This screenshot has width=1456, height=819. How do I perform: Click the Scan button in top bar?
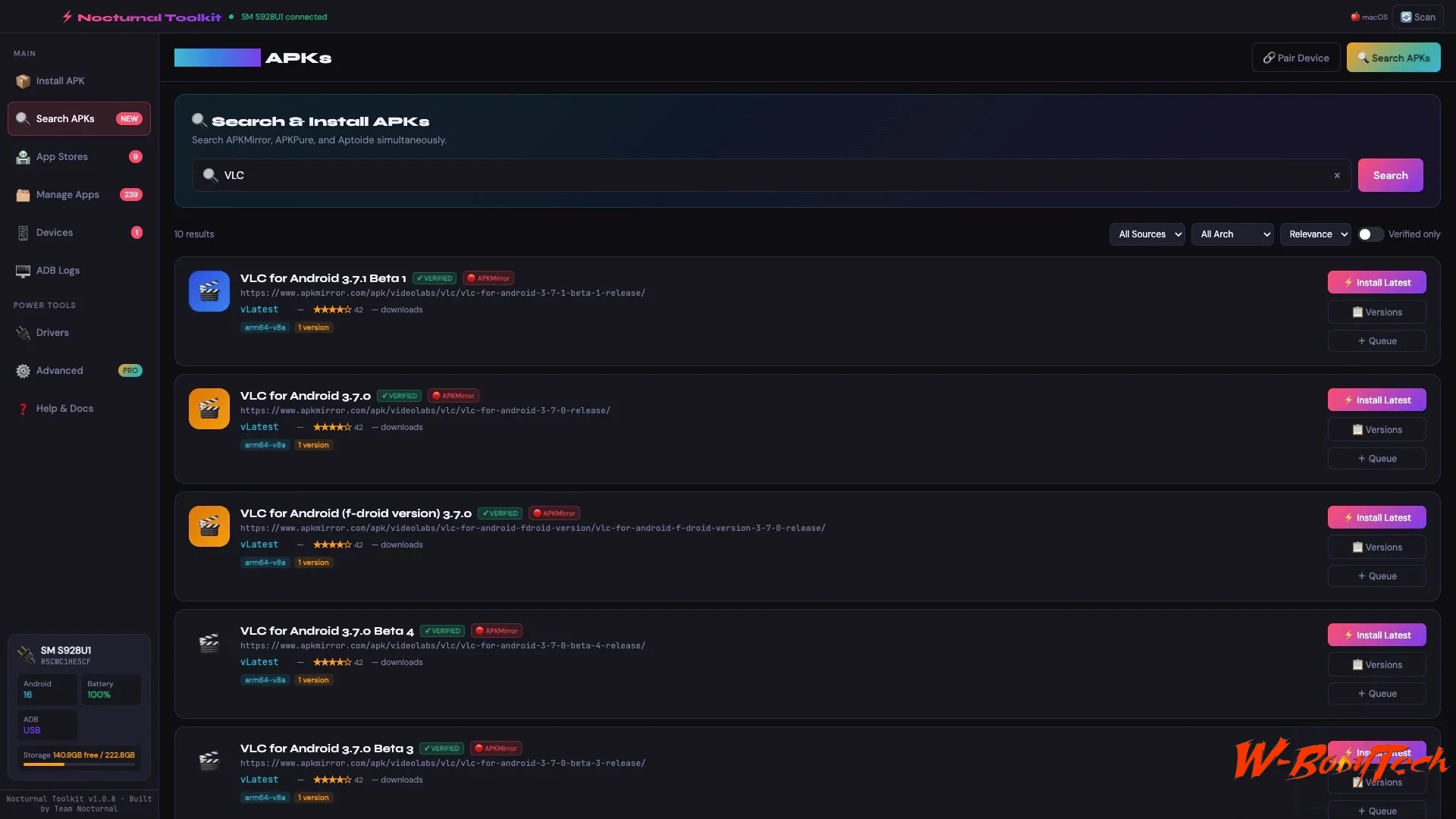click(x=1418, y=17)
